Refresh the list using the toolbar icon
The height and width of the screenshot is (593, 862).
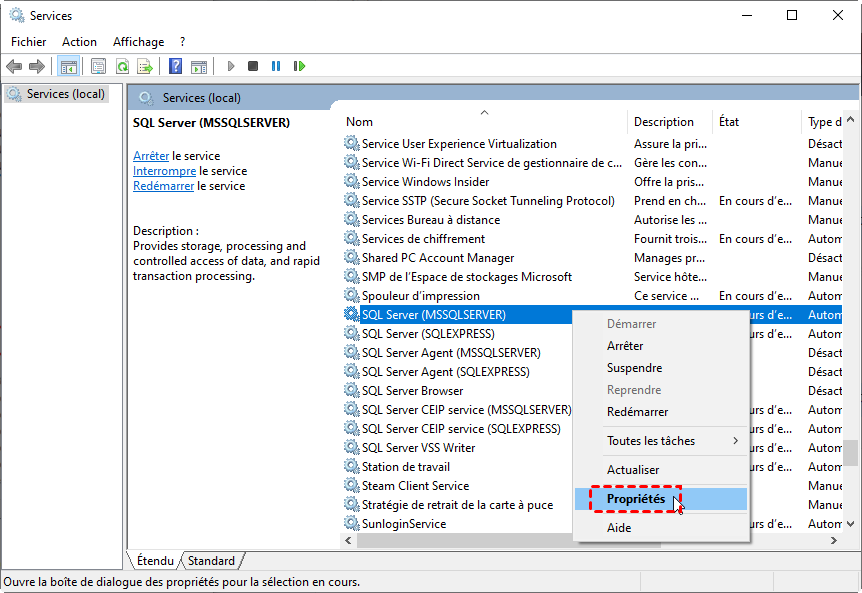(x=122, y=66)
